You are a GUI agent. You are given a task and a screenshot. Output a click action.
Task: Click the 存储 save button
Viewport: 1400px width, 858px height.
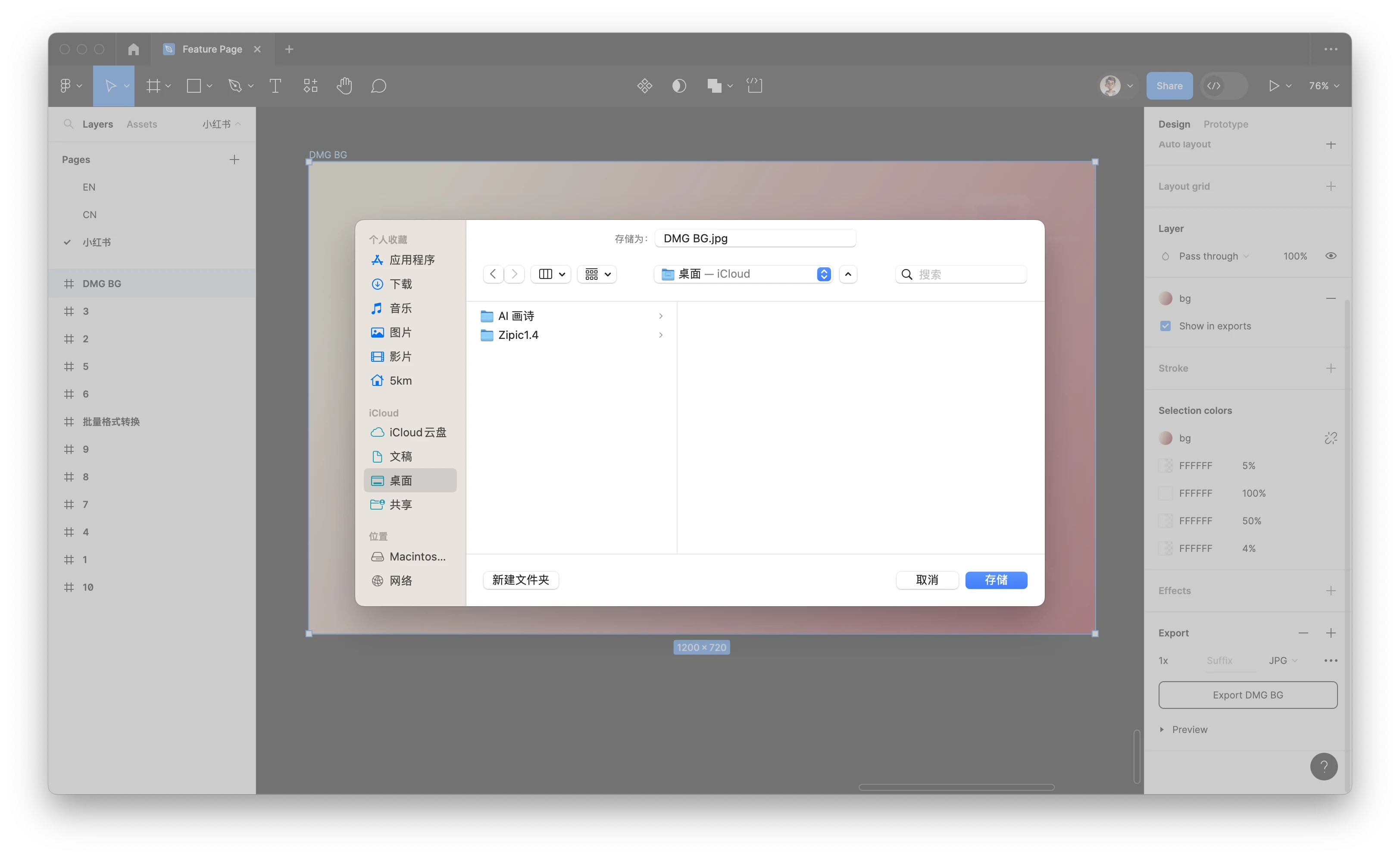(x=995, y=580)
